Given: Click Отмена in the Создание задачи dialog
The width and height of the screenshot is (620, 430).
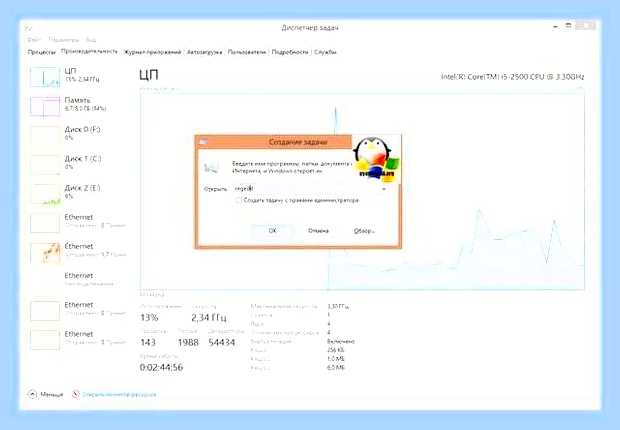Looking at the screenshot, I should (x=318, y=231).
